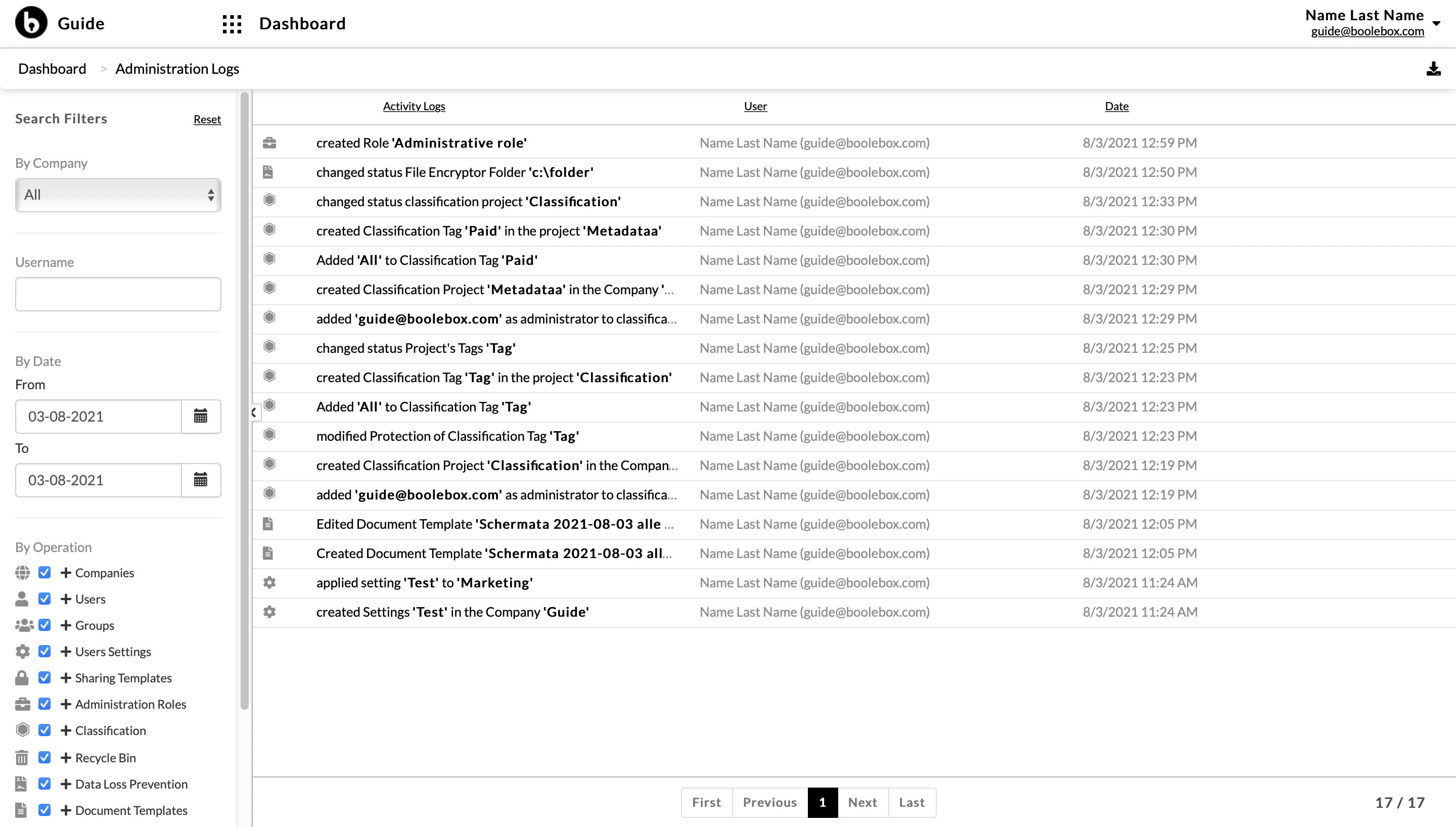Click document icon of 'Edited Document Template' row

pos(268,524)
